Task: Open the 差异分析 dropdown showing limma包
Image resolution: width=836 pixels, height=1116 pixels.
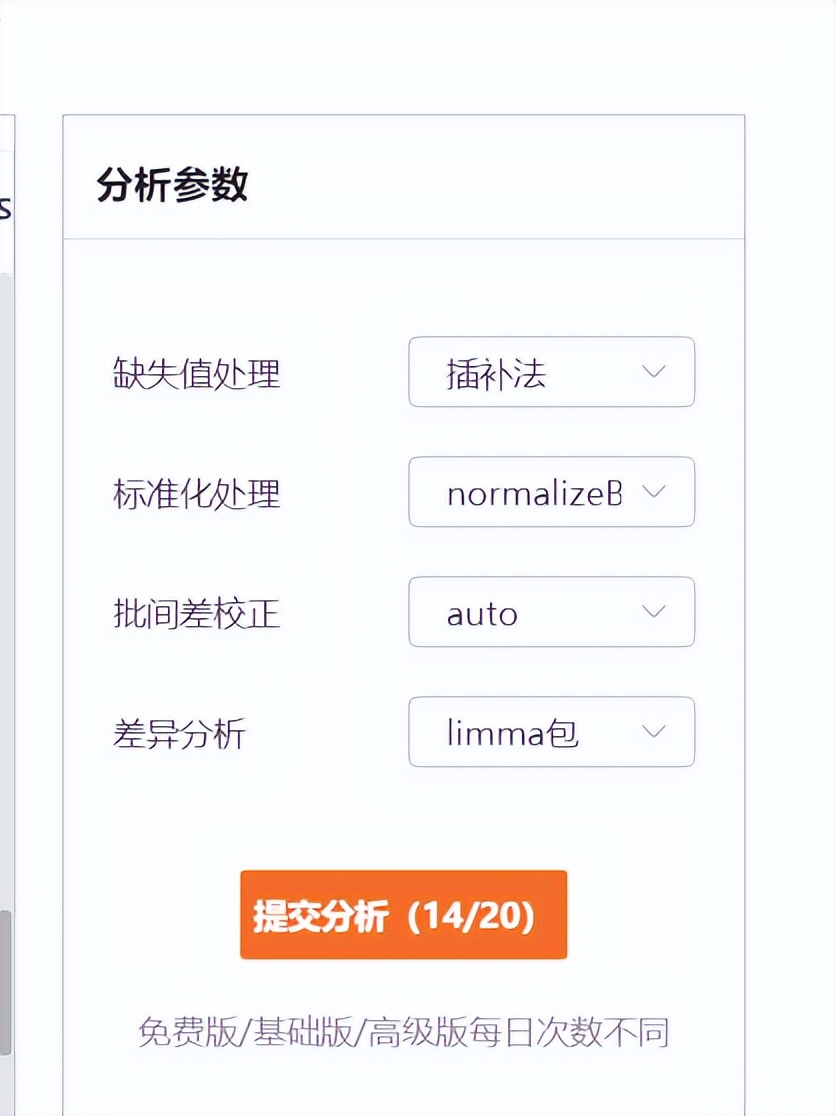Action: coord(551,732)
